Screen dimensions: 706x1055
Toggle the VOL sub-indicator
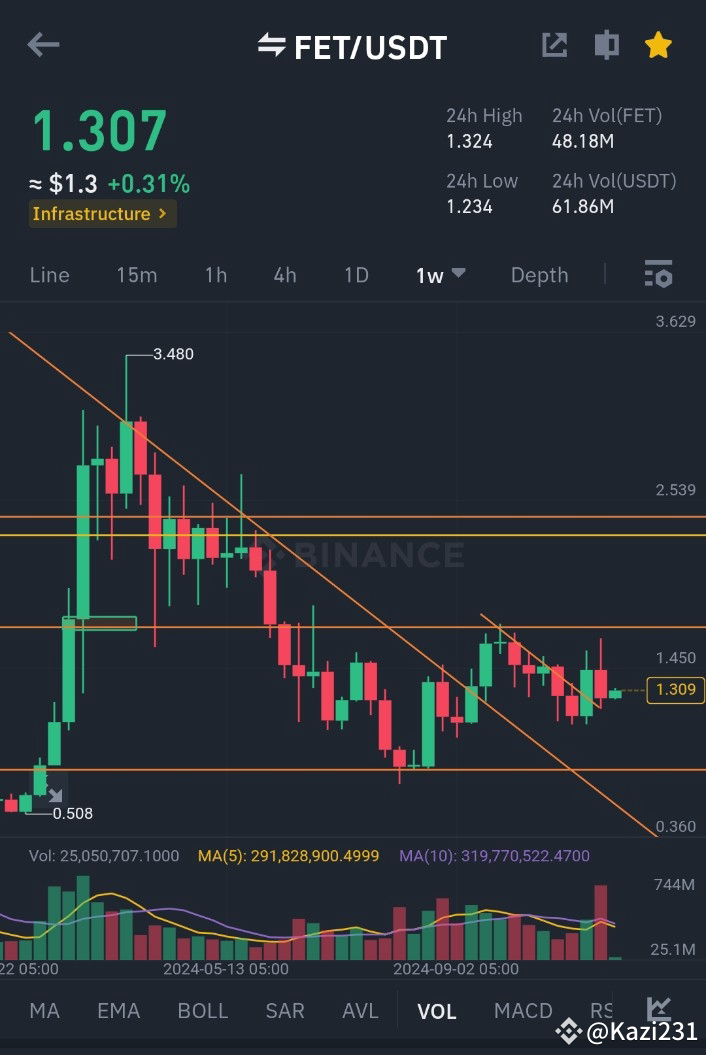(436, 1011)
